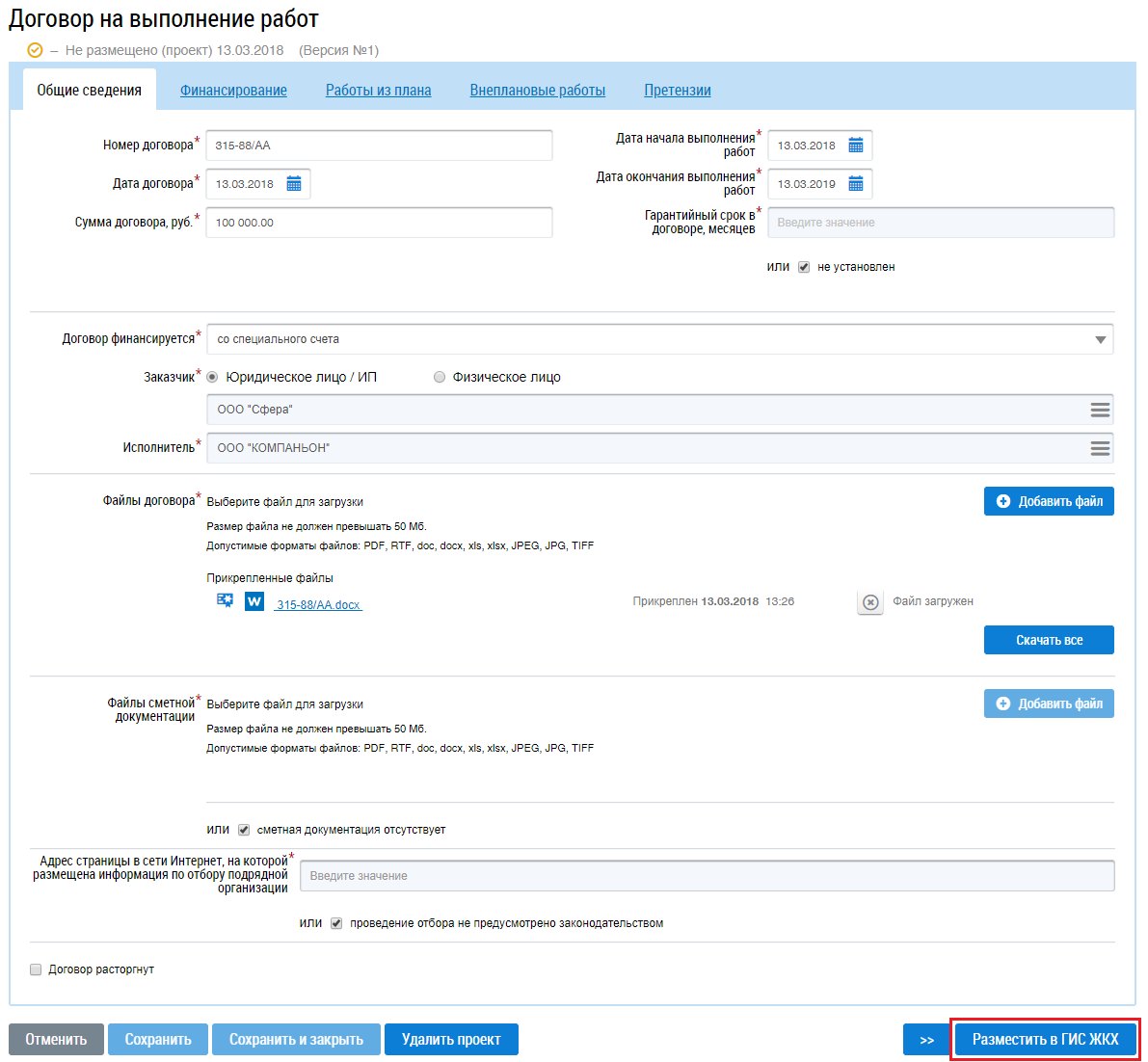This screenshot has width=1148, height=1062.
Task: Open calendar for work end date
Action: click(x=855, y=184)
